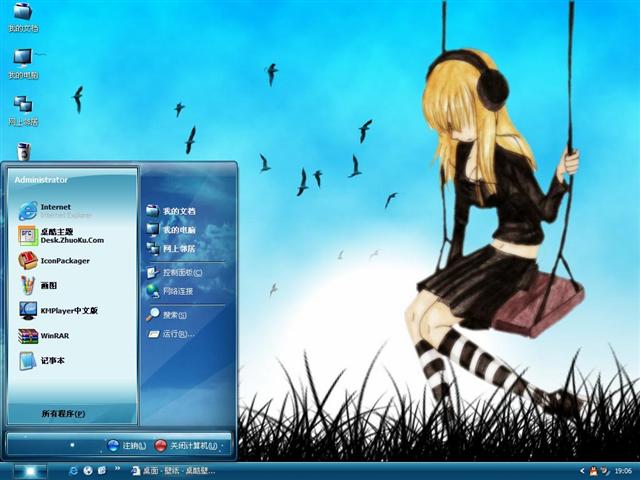Click the Start button on the taskbar
The width and height of the screenshot is (640, 480).
pyautogui.click(x=28, y=470)
